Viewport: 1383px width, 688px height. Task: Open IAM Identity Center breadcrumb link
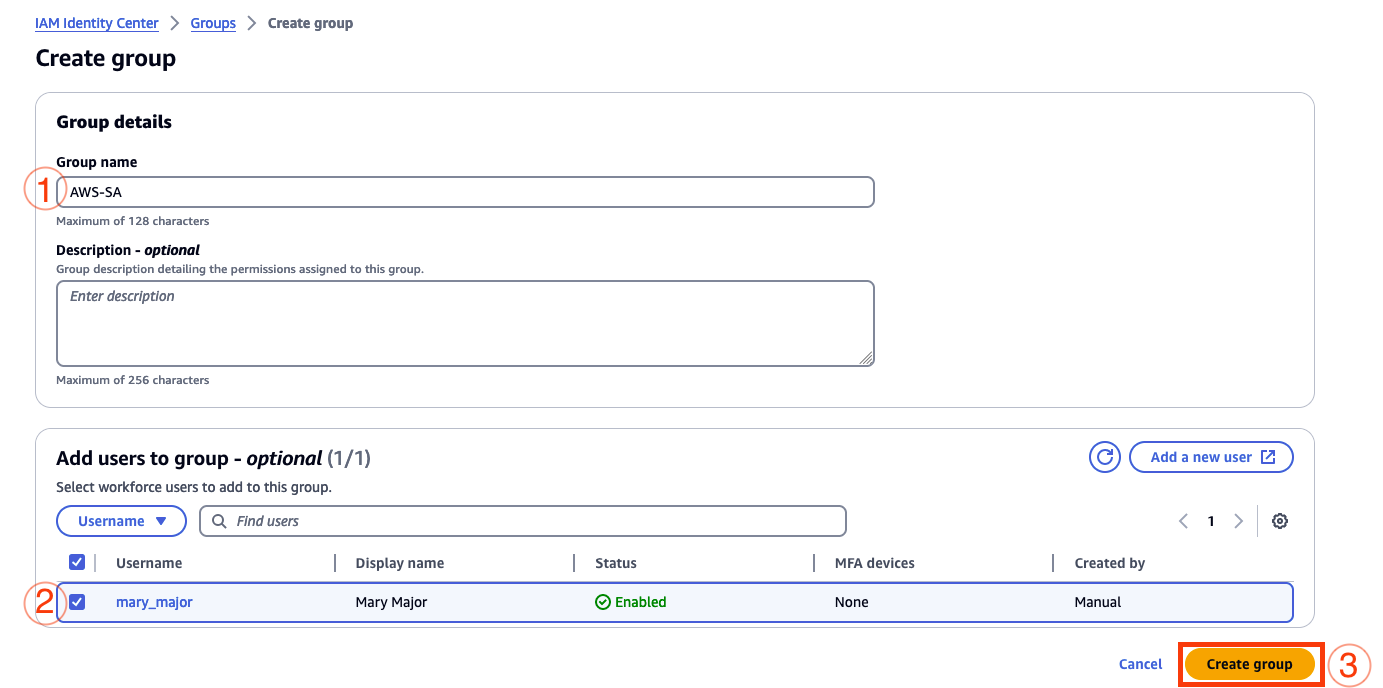[x=97, y=23]
